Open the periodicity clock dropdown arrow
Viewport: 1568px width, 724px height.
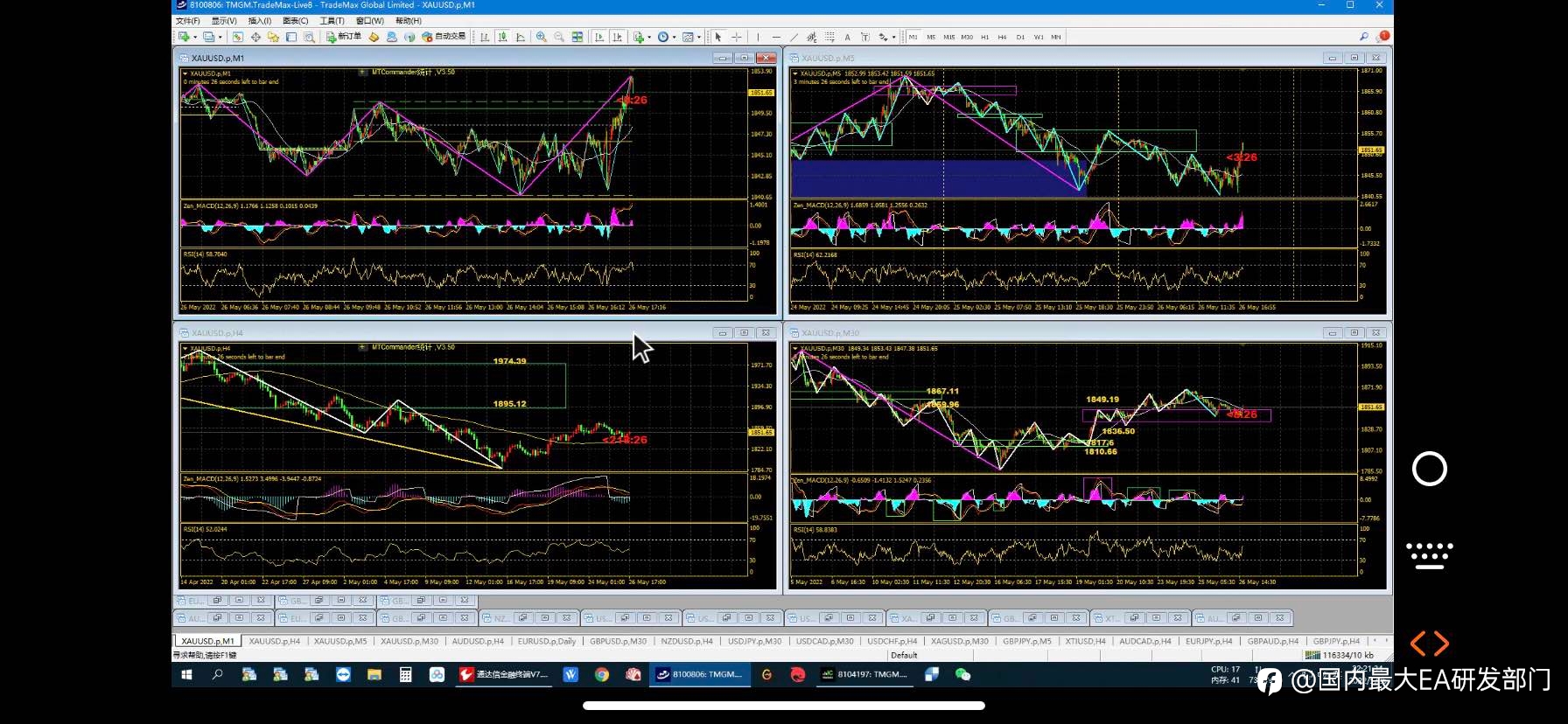click(x=674, y=37)
